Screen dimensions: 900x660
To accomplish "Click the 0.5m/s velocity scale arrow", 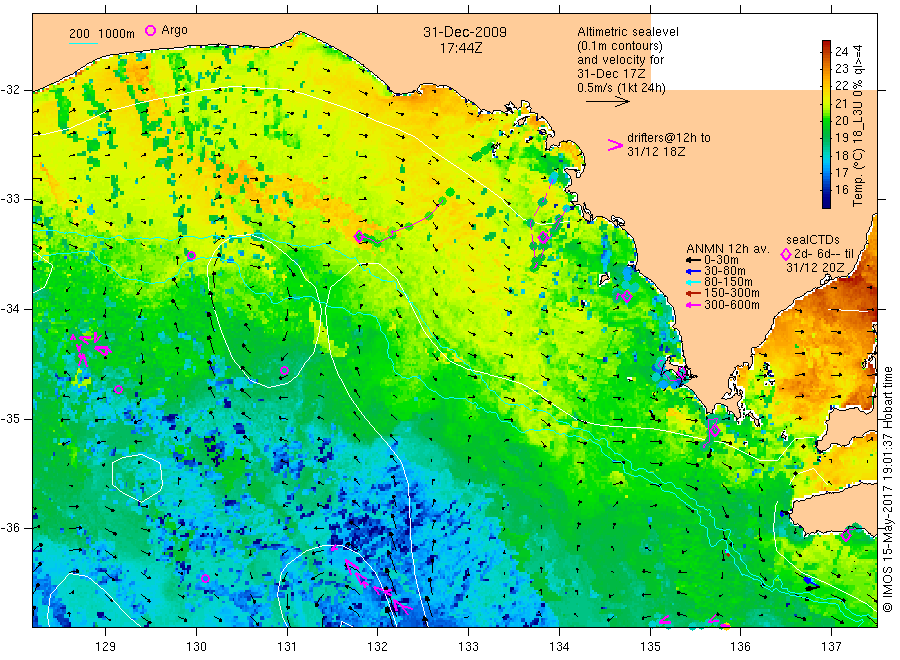I will [x=607, y=102].
